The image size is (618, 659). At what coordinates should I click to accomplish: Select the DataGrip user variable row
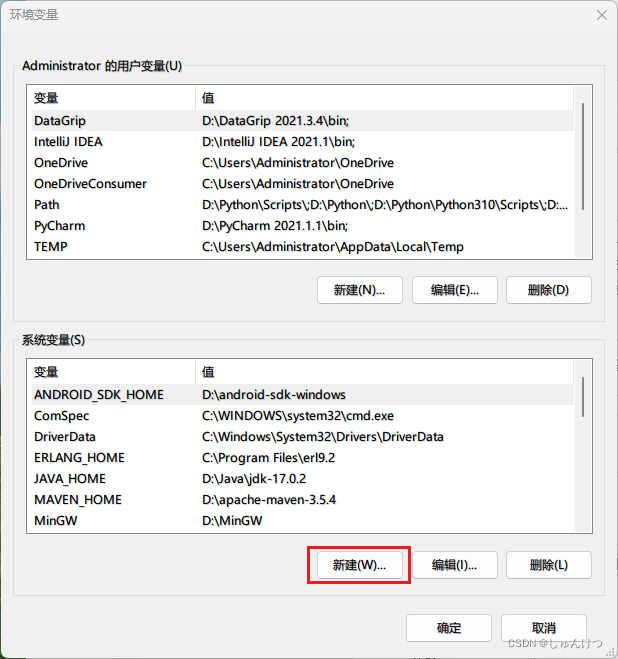tap(303, 121)
